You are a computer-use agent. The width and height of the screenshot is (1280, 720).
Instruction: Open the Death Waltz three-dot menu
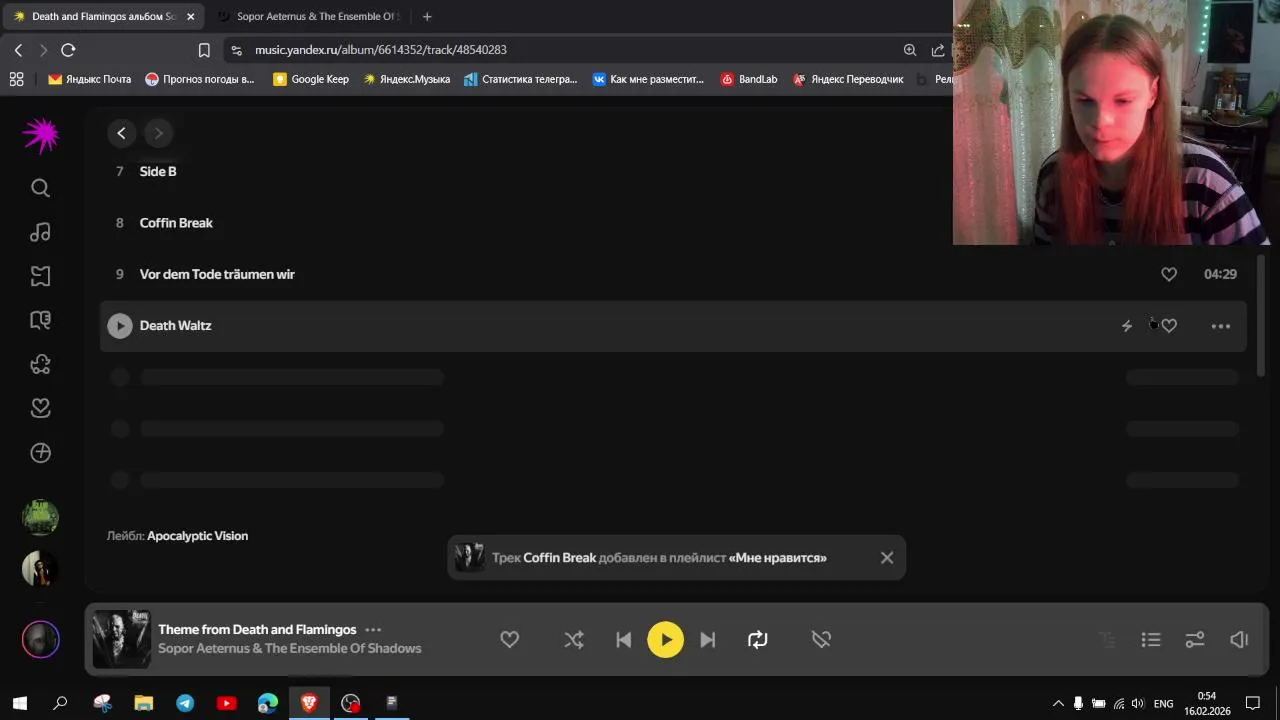(1221, 326)
